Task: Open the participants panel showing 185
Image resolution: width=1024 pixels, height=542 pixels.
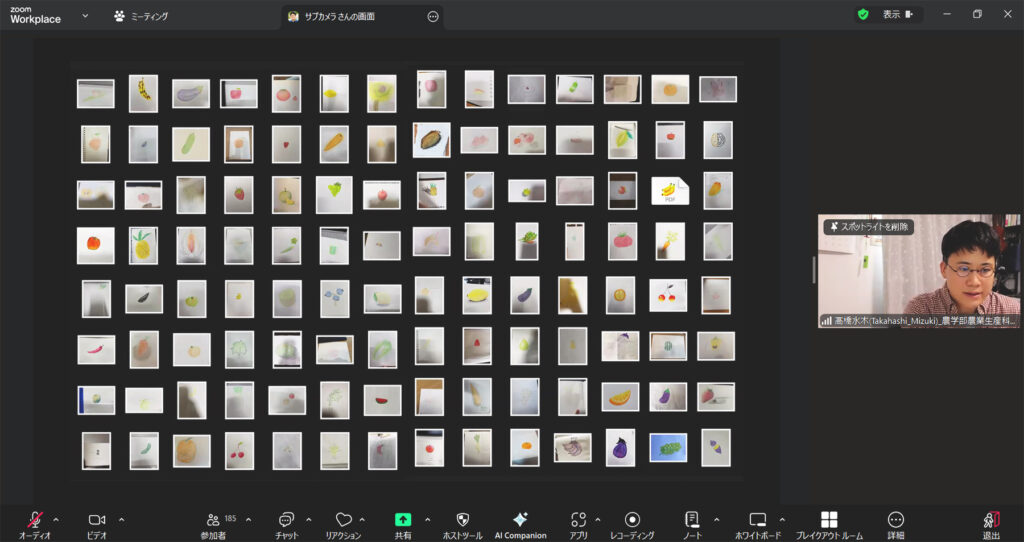Action: pyautogui.click(x=213, y=520)
